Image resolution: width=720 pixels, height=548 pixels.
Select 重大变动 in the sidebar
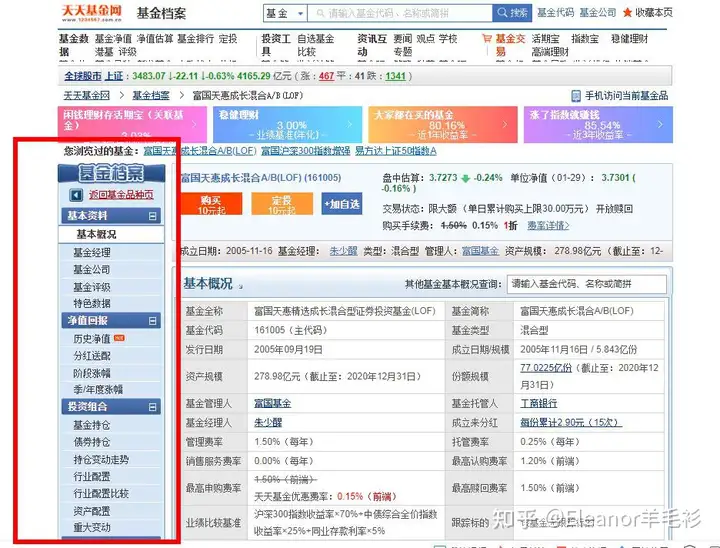pyautogui.click(x=92, y=527)
